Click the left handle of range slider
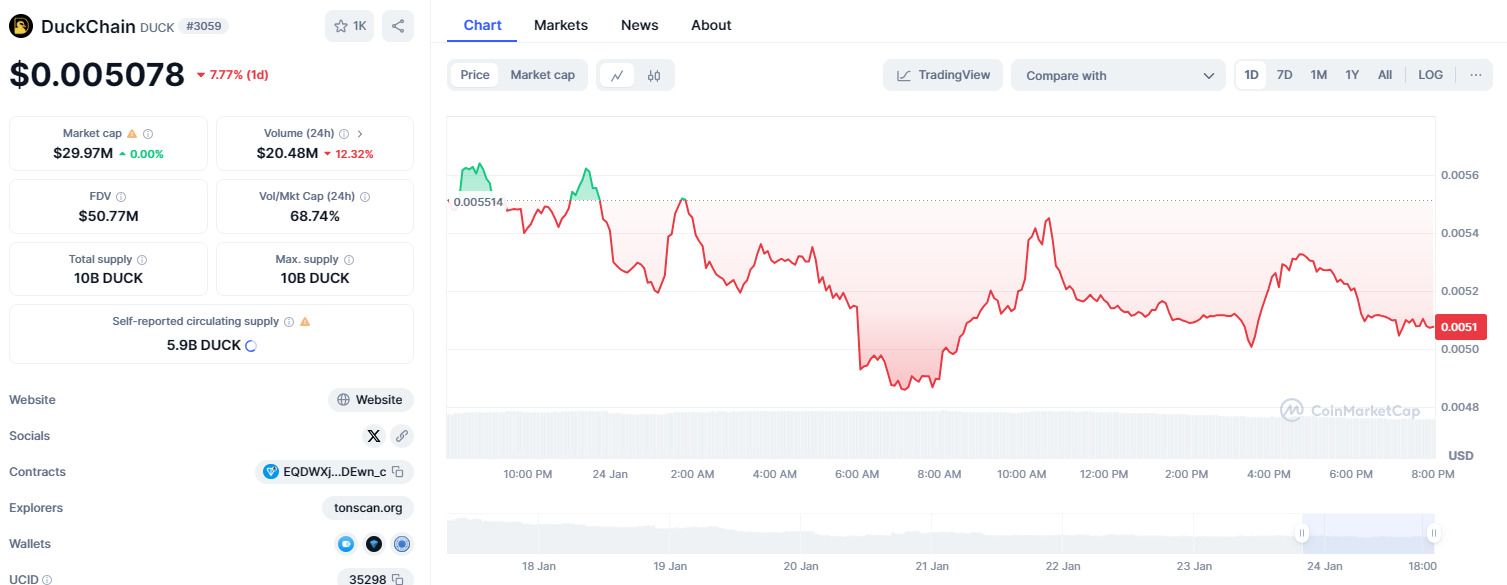1507x585 pixels. tap(1302, 534)
